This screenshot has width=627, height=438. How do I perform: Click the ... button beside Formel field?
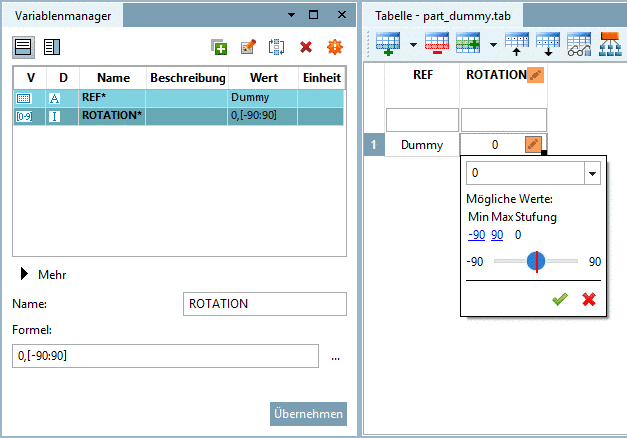335,358
